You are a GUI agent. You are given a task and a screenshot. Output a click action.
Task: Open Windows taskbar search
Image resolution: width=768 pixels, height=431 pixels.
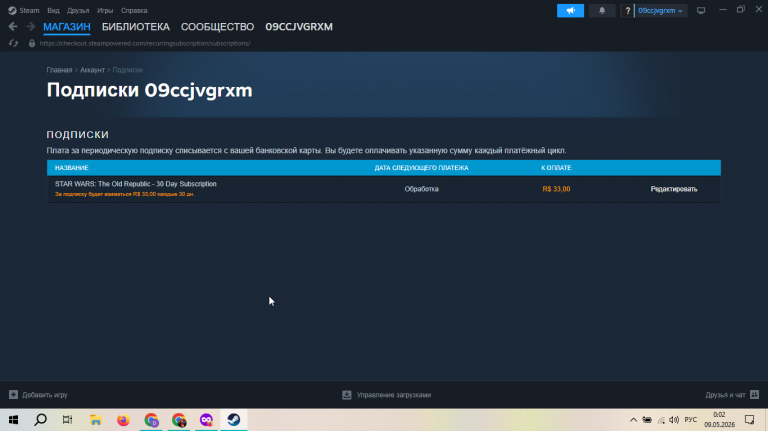[x=41, y=420]
